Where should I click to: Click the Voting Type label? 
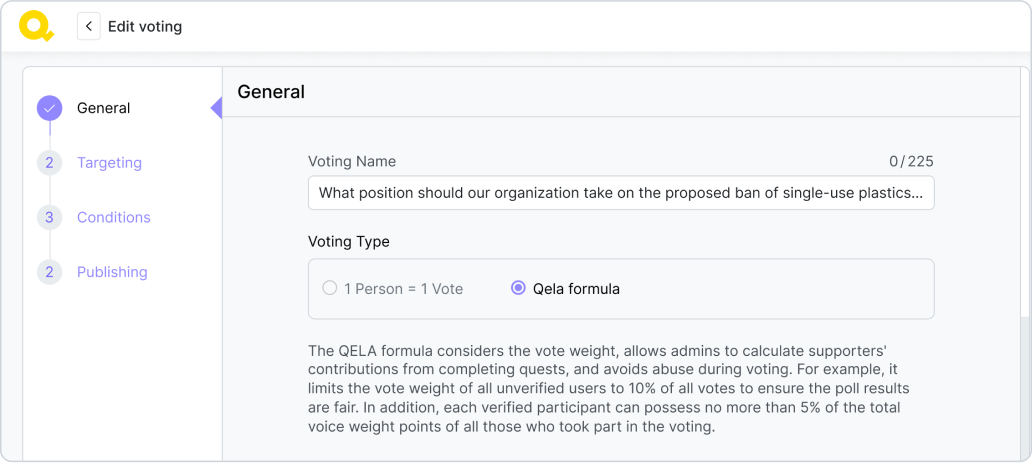point(348,242)
